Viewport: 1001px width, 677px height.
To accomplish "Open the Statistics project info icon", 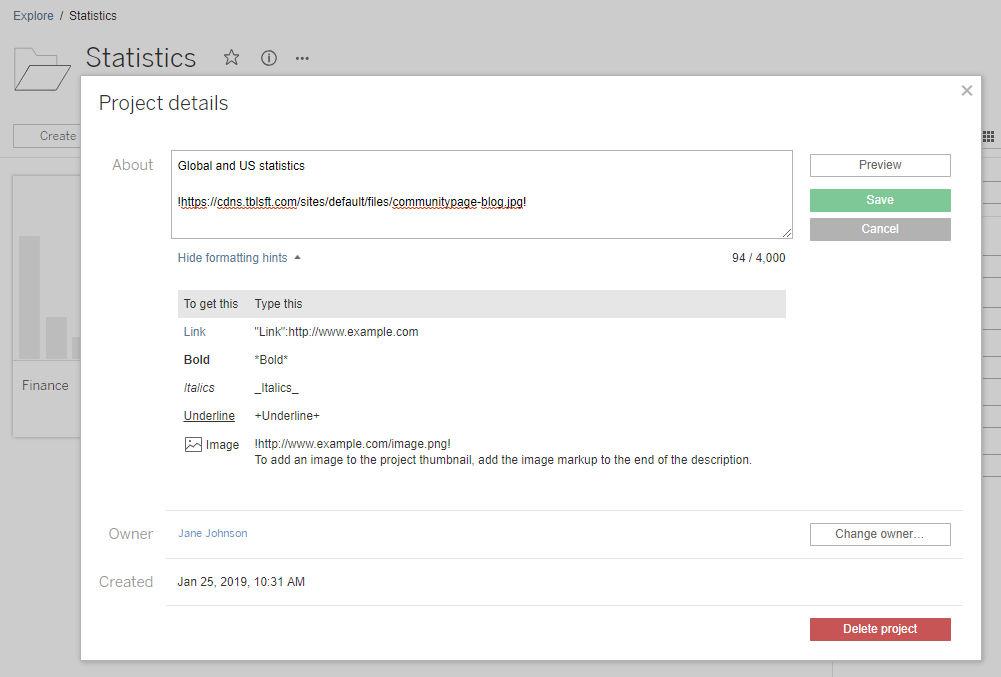I will click(267, 58).
